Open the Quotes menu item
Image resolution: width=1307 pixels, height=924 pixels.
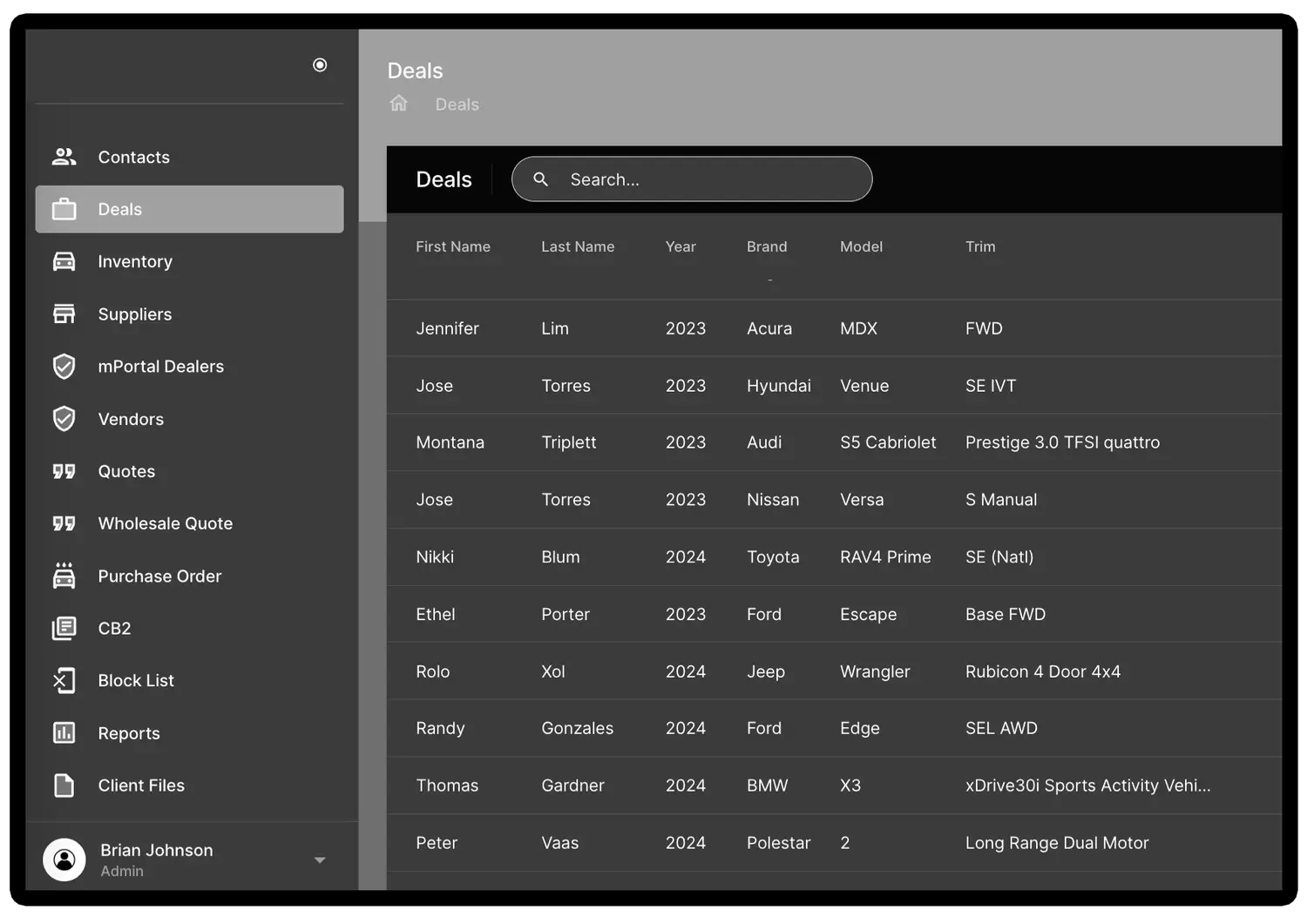tap(126, 471)
